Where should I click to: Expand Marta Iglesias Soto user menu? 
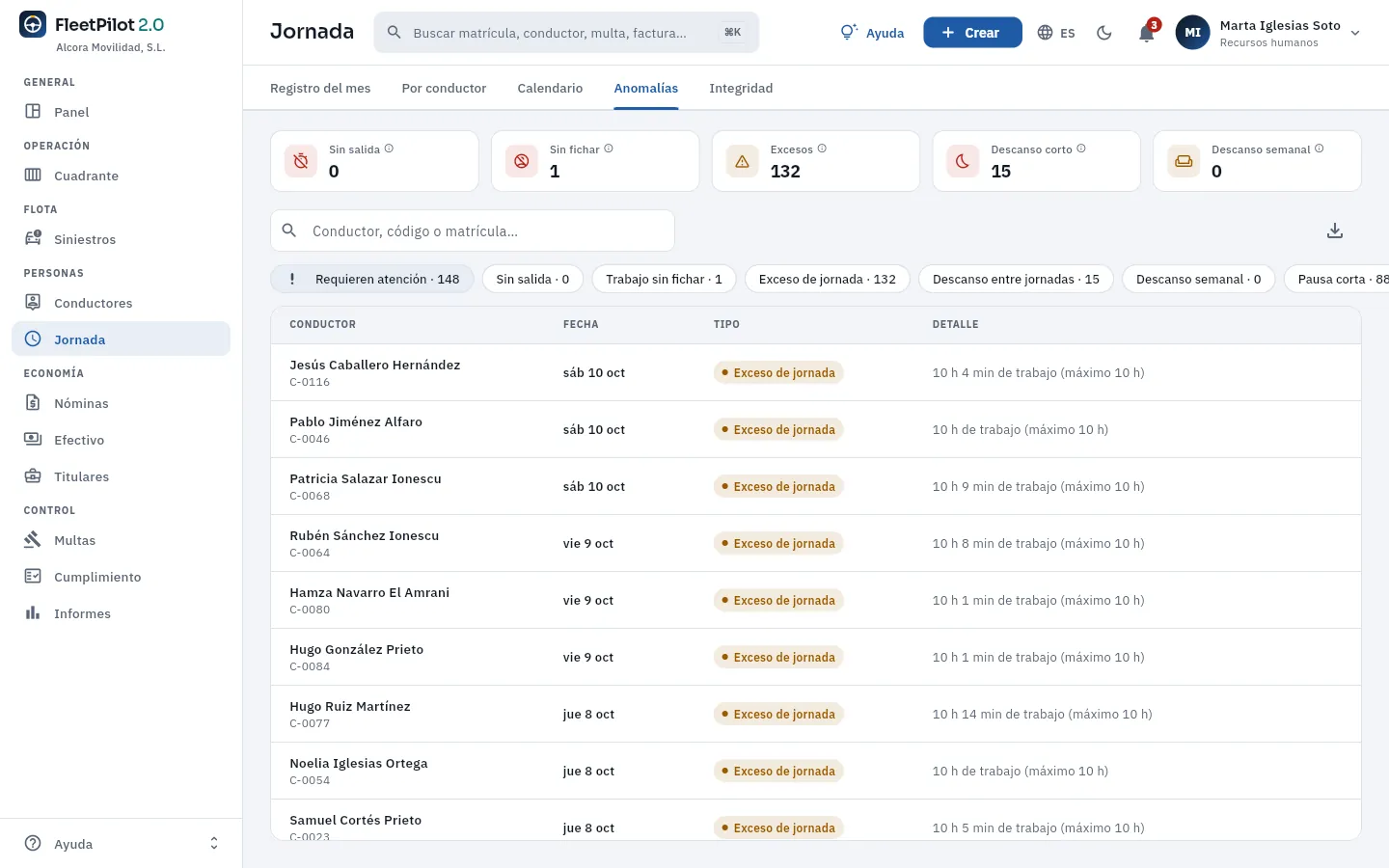click(1269, 33)
